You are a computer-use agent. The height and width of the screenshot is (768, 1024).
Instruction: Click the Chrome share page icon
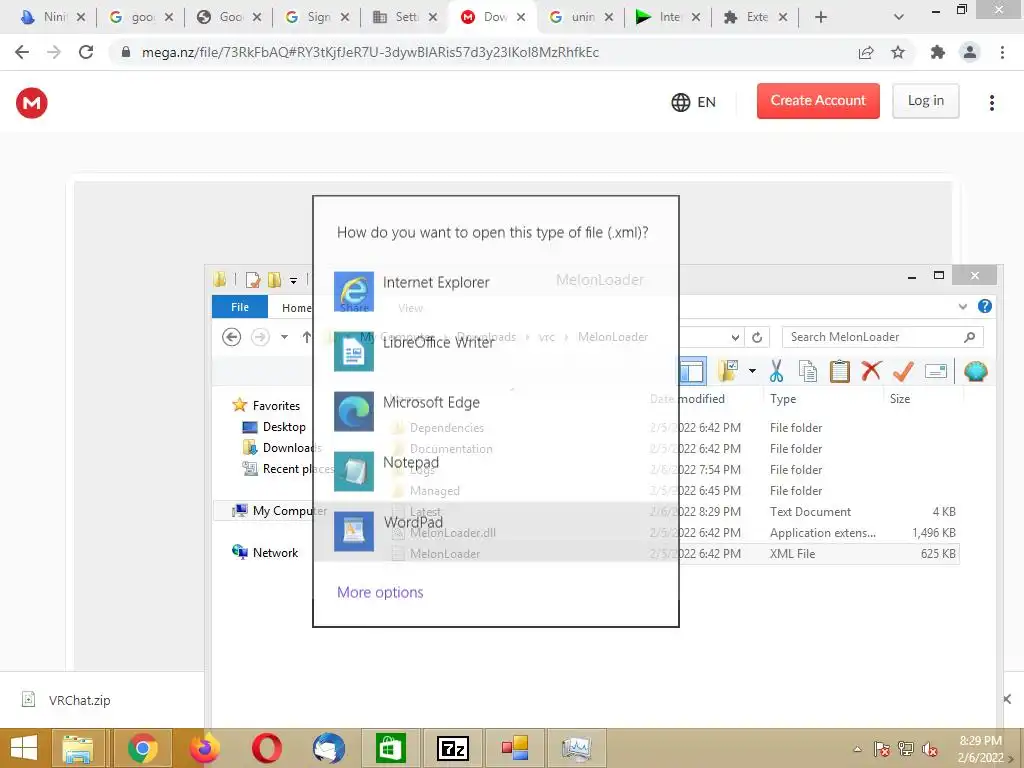coord(866,52)
